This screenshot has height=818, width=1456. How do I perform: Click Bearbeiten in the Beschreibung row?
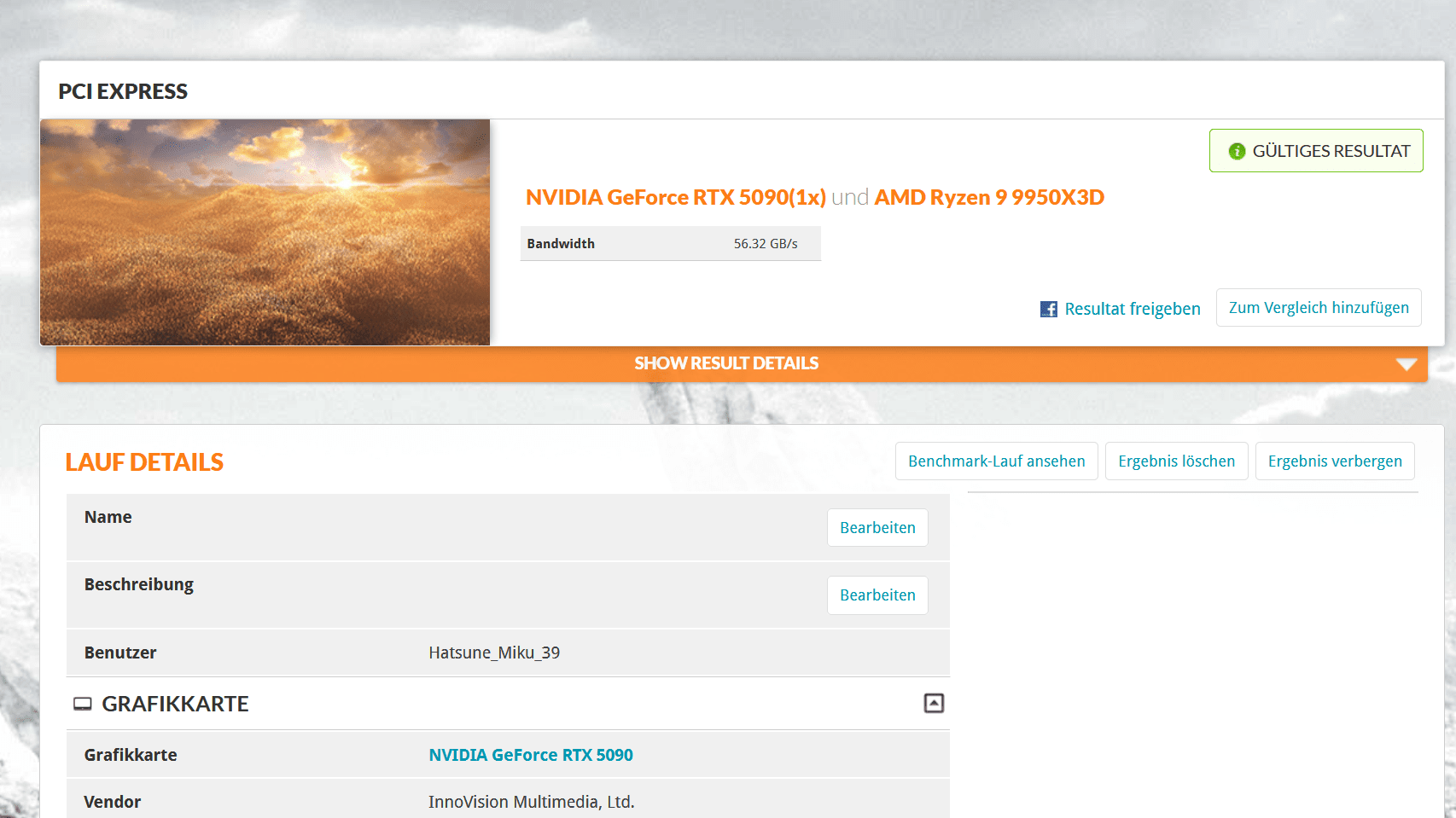point(877,595)
